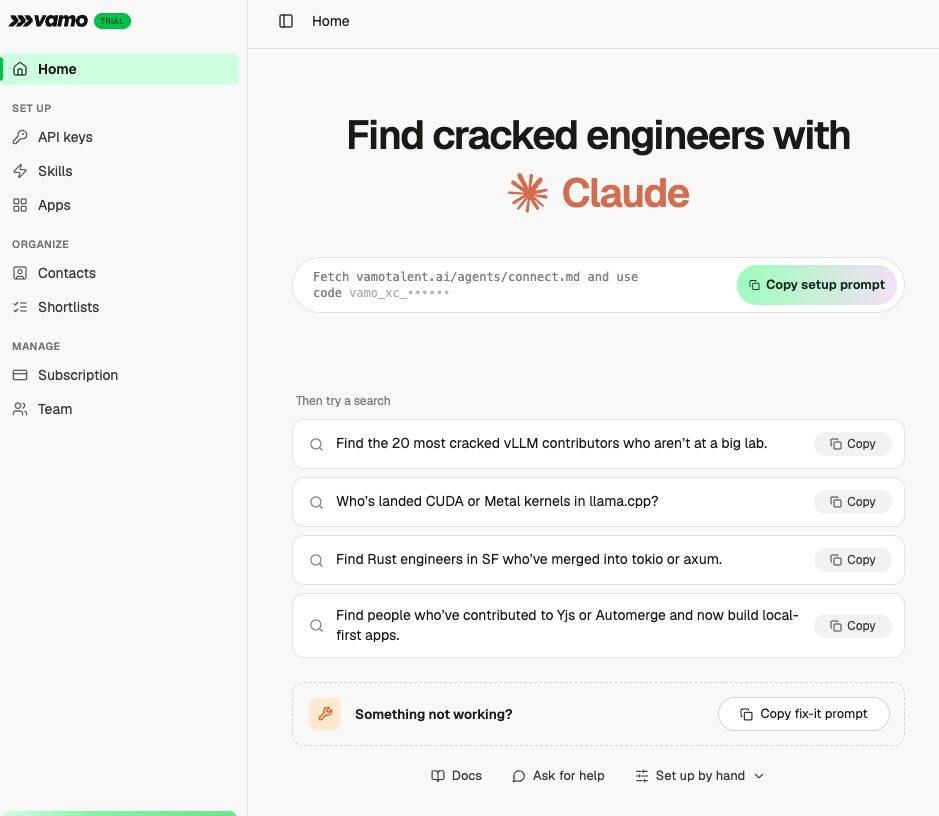This screenshot has width=939, height=816.
Task: Select the tokio or axum search text
Action: click(529, 559)
